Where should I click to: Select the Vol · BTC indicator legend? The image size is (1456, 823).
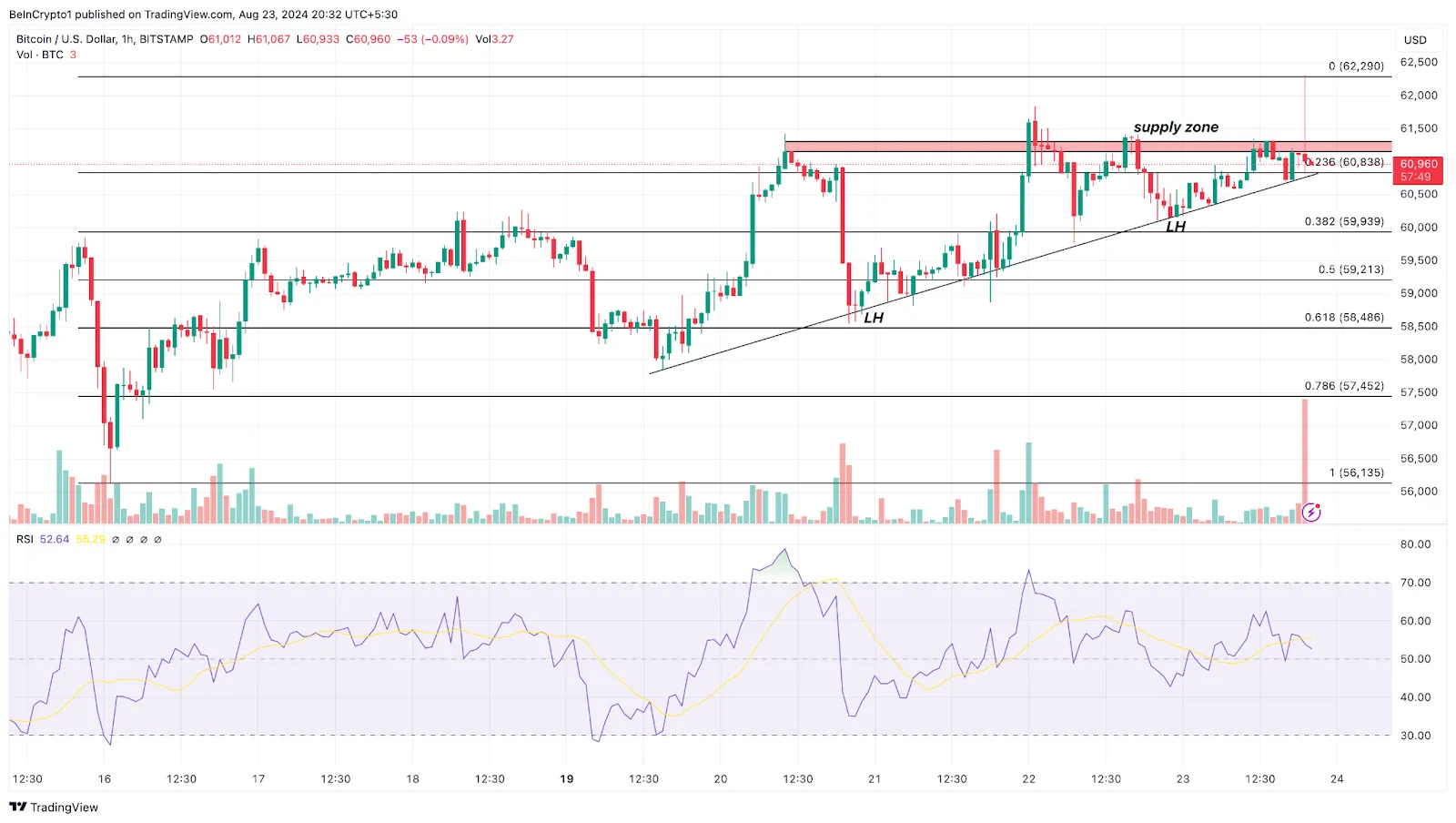coord(40,55)
